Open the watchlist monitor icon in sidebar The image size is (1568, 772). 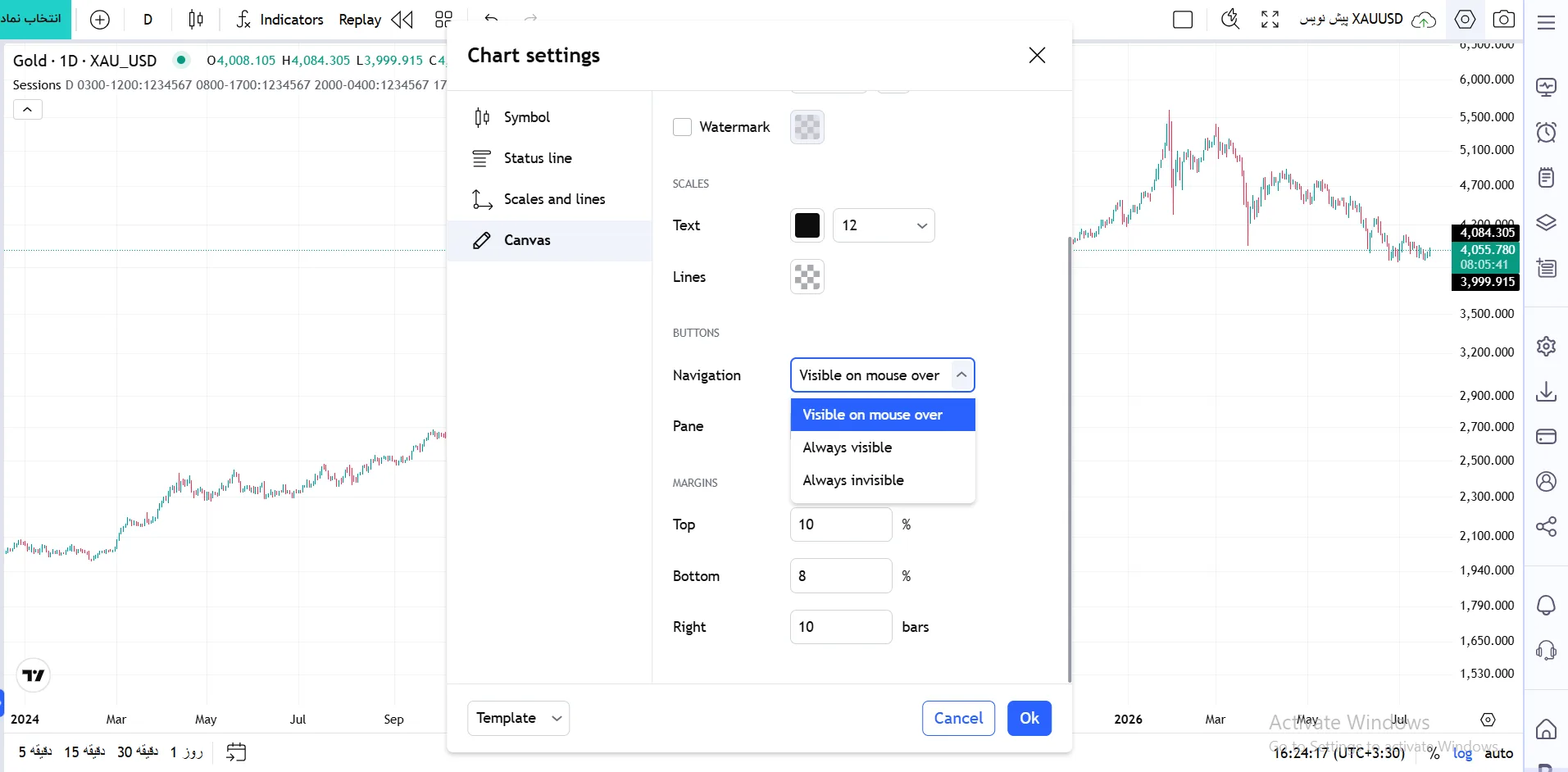point(1546,86)
